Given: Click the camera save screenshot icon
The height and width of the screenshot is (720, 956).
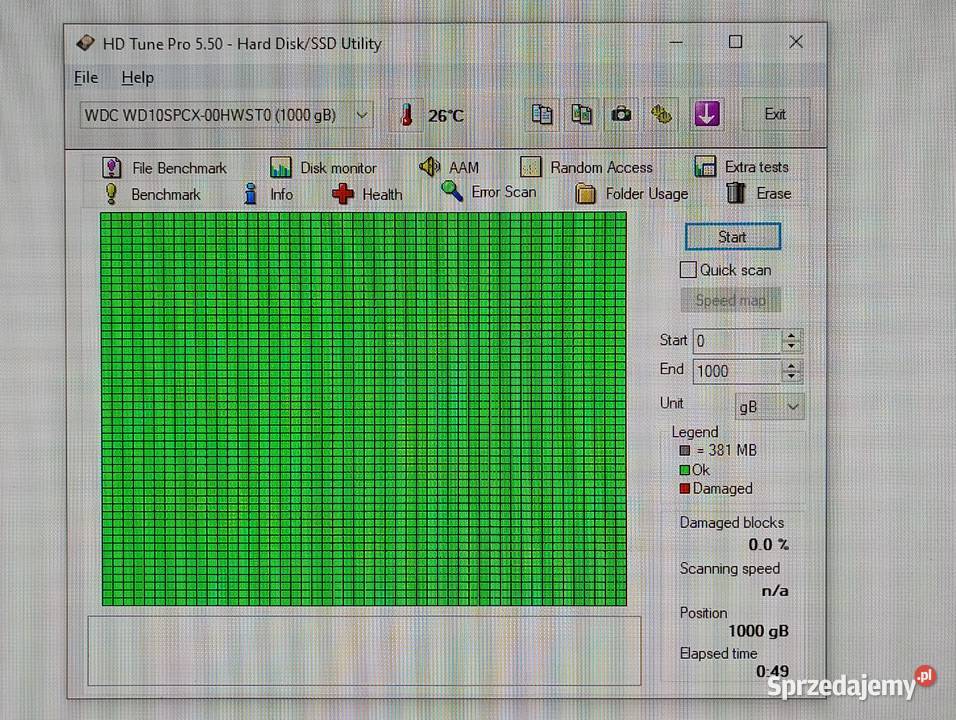Looking at the screenshot, I should (x=621, y=115).
